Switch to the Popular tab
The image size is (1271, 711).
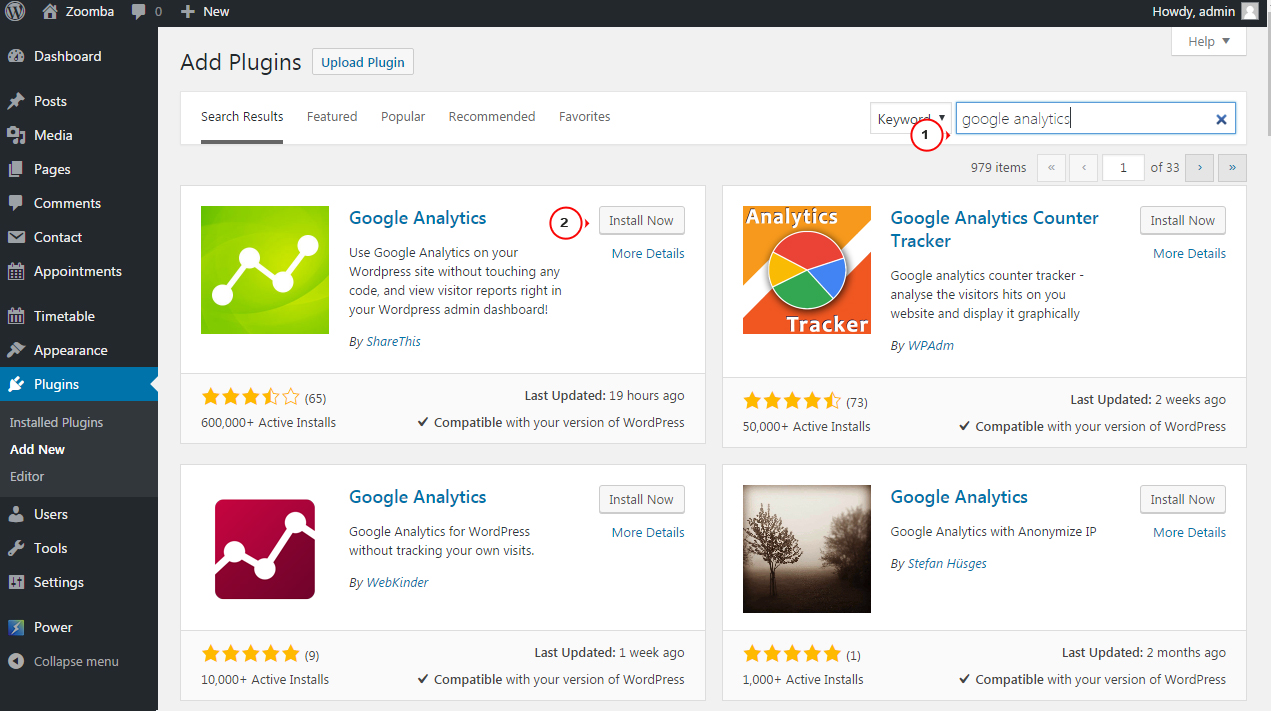pyautogui.click(x=403, y=117)
